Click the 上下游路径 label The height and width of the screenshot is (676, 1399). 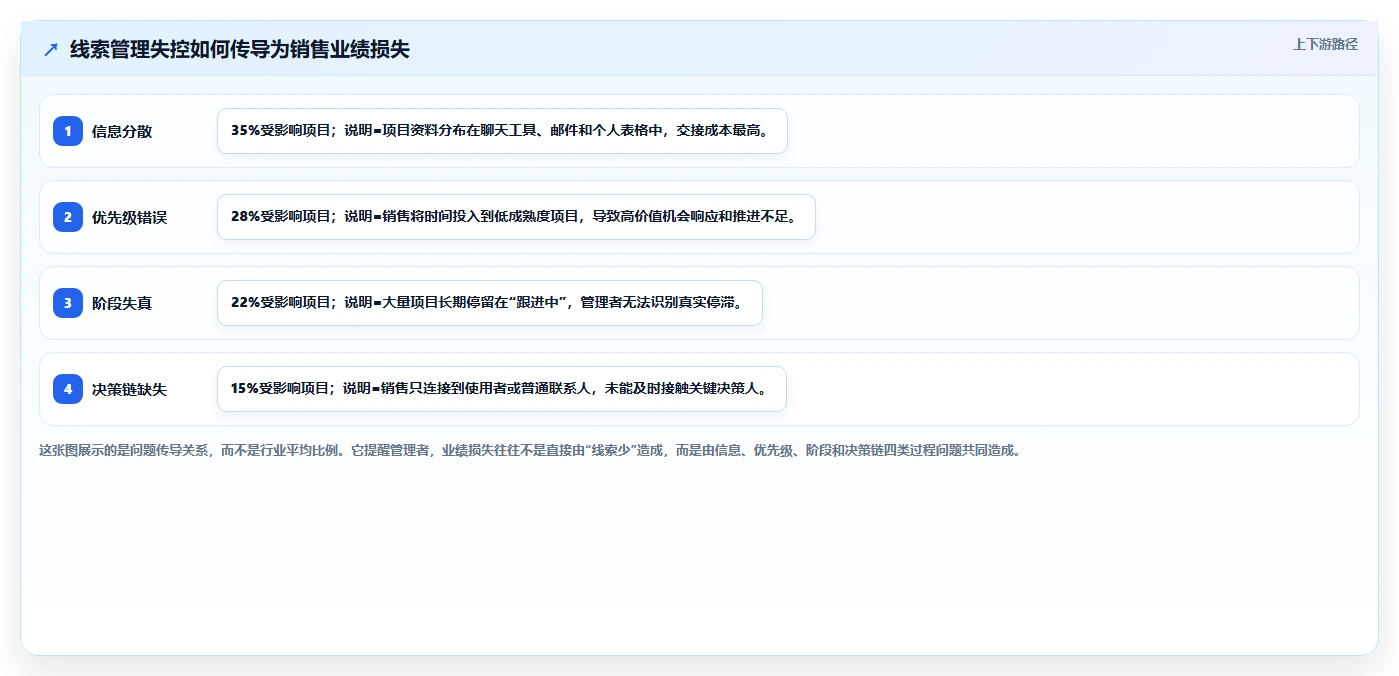click(x=1325, y=44)
